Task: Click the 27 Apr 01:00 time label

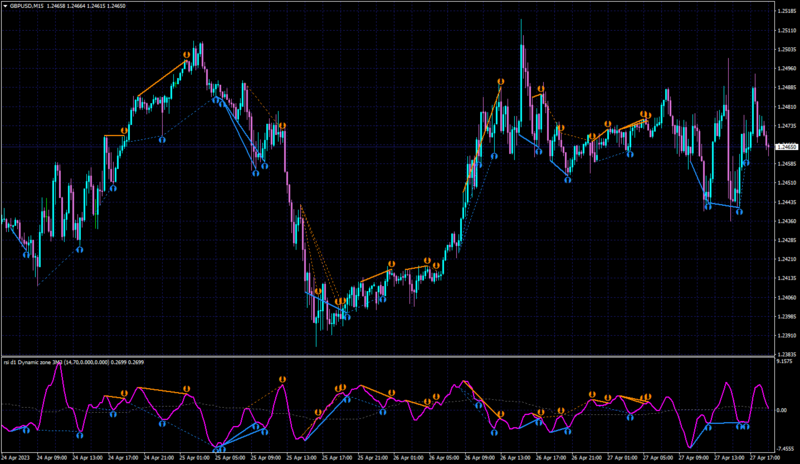Action: (x=622, y=458)
